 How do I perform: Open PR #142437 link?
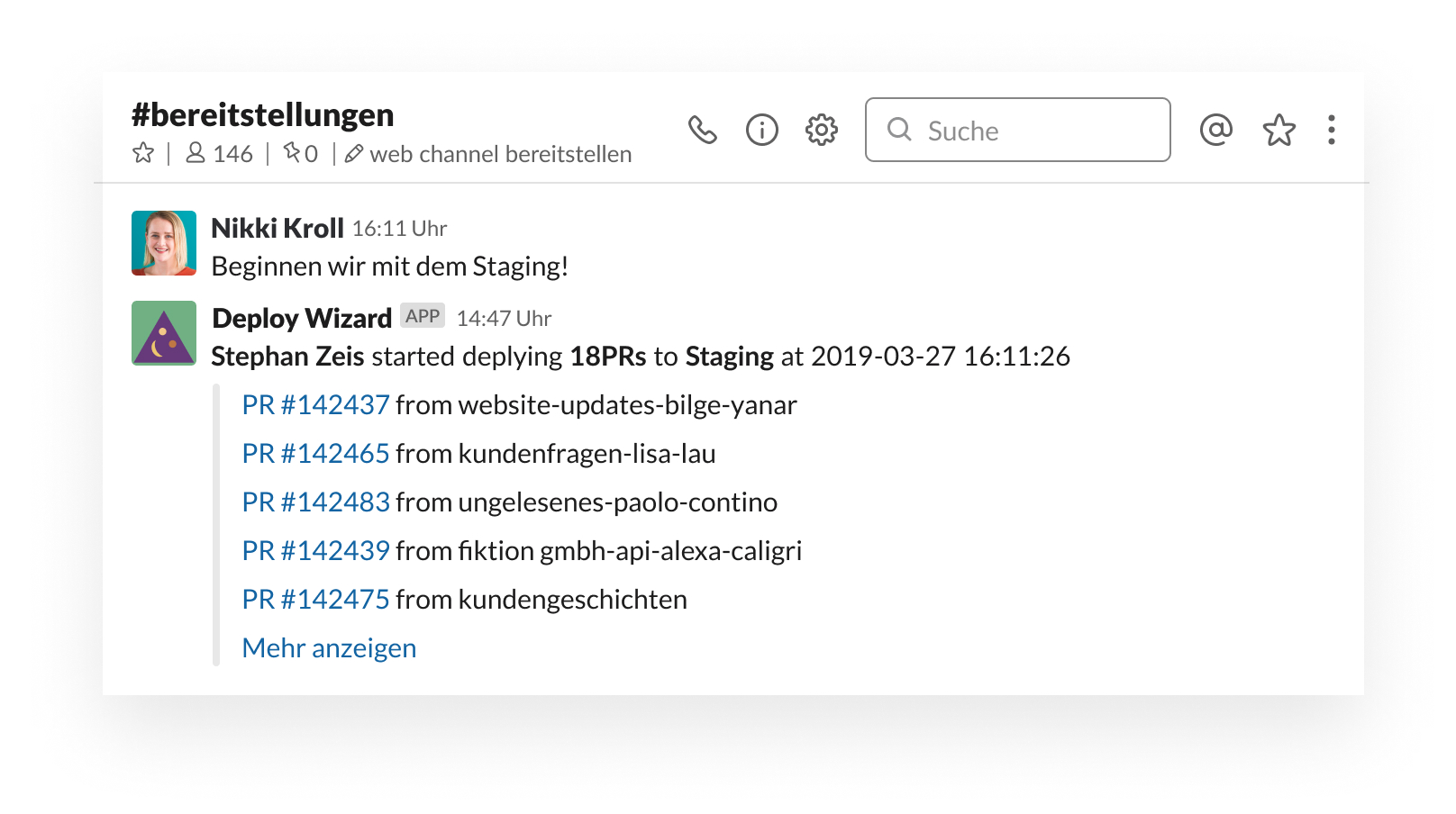316,405
